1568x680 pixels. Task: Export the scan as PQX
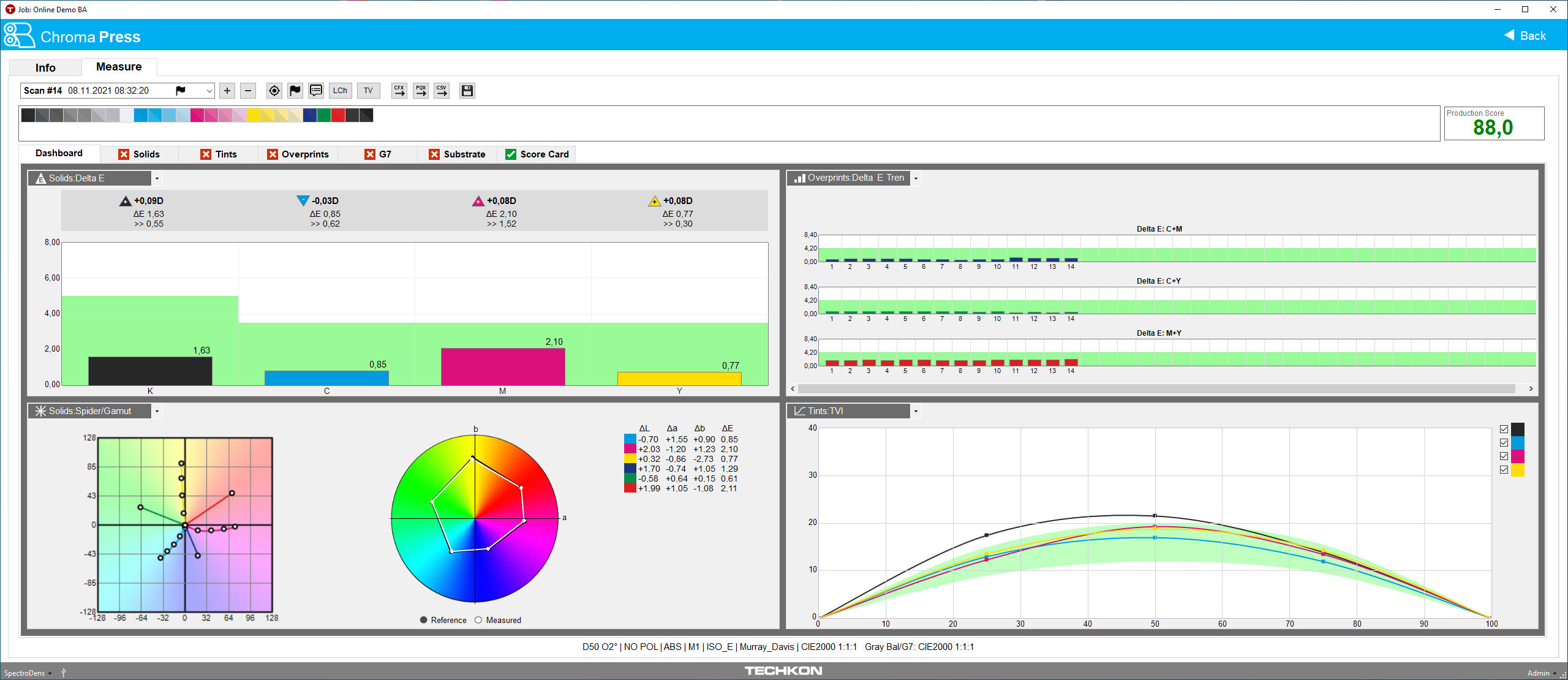coord(420,91)
